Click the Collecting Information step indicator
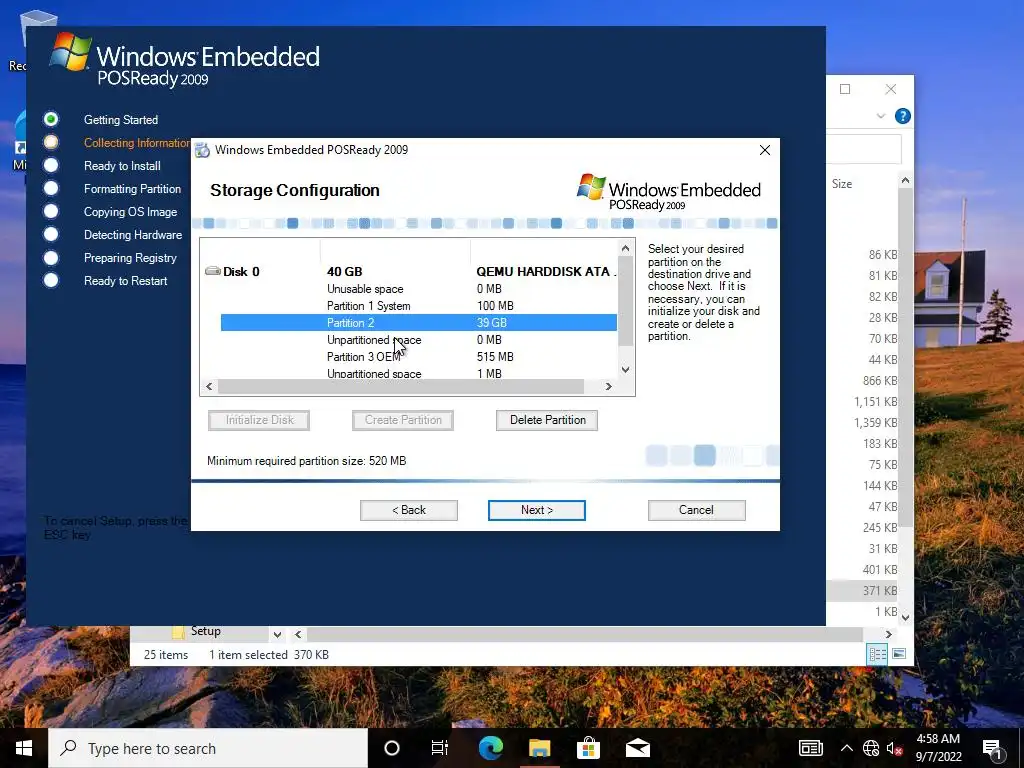 pyautogui.click(x=51, y=142)
